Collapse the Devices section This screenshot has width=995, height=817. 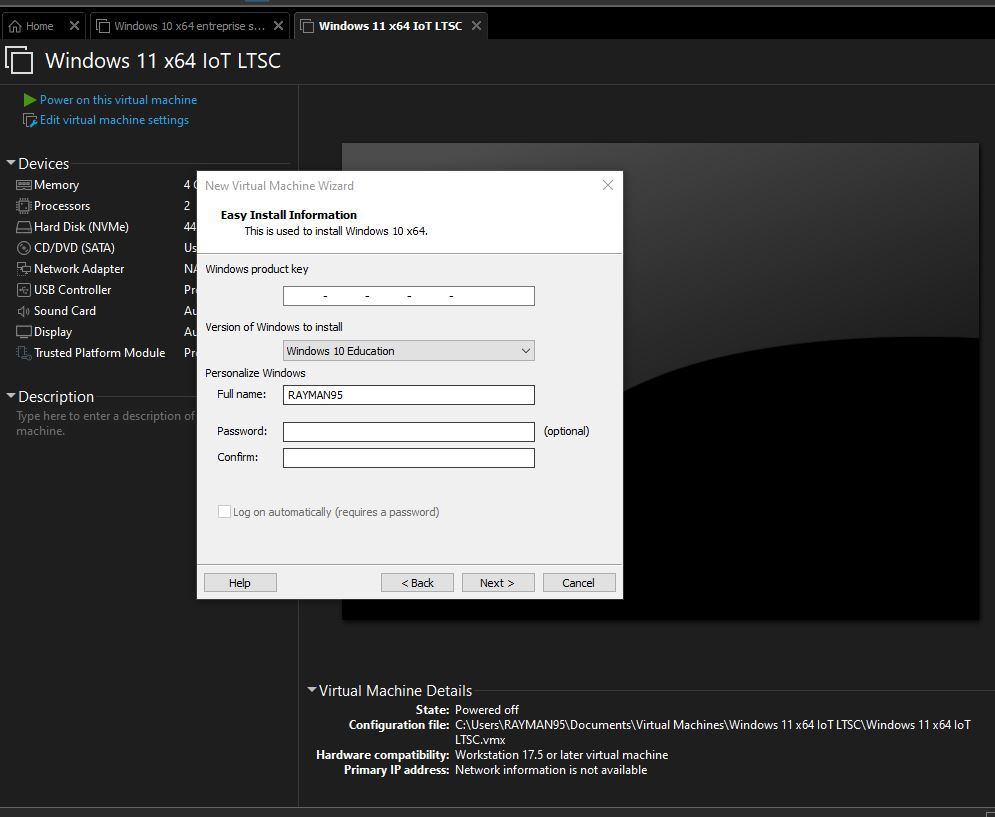coord(11,164)
